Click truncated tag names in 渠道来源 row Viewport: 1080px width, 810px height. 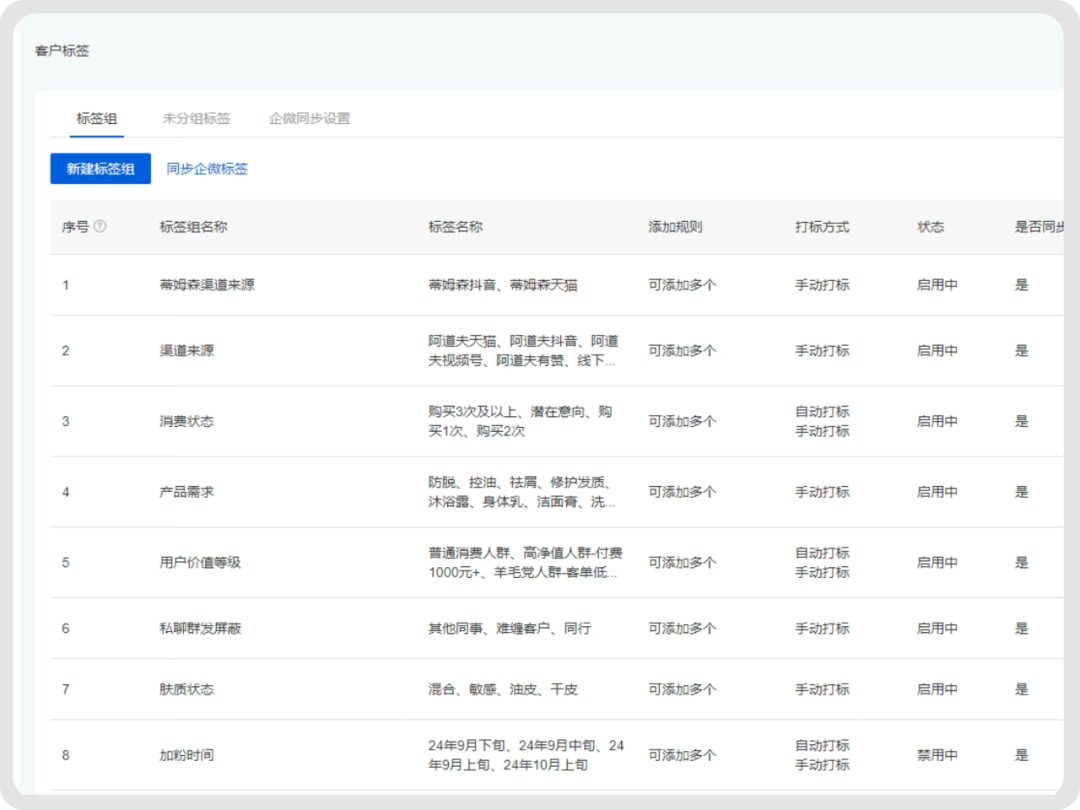point(522,351)
